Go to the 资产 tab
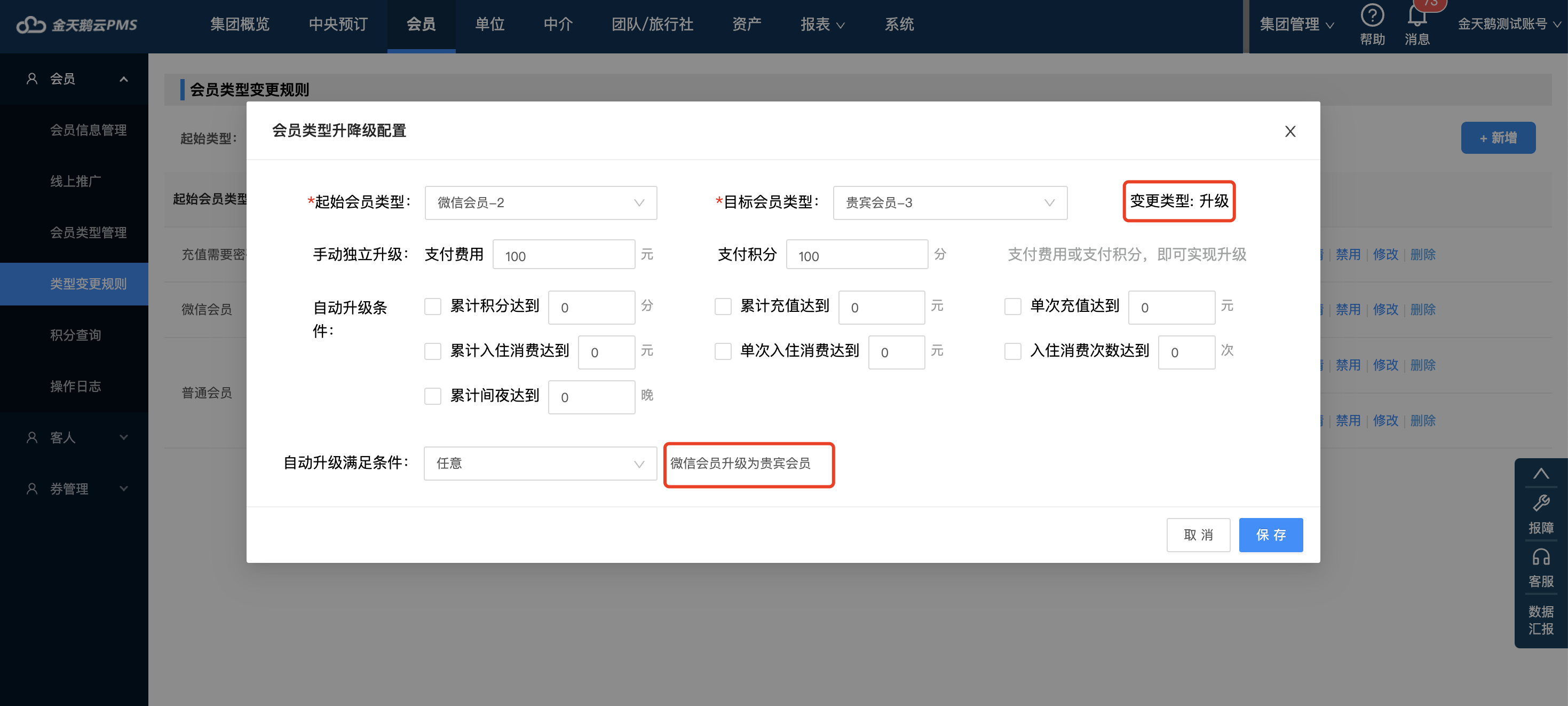Screen dimensions: 1568x706 point(747,25)
